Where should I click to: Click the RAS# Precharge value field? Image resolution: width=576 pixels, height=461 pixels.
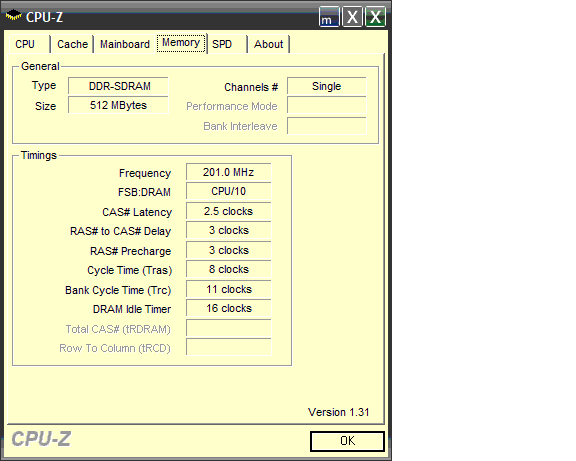click(228, 251)
